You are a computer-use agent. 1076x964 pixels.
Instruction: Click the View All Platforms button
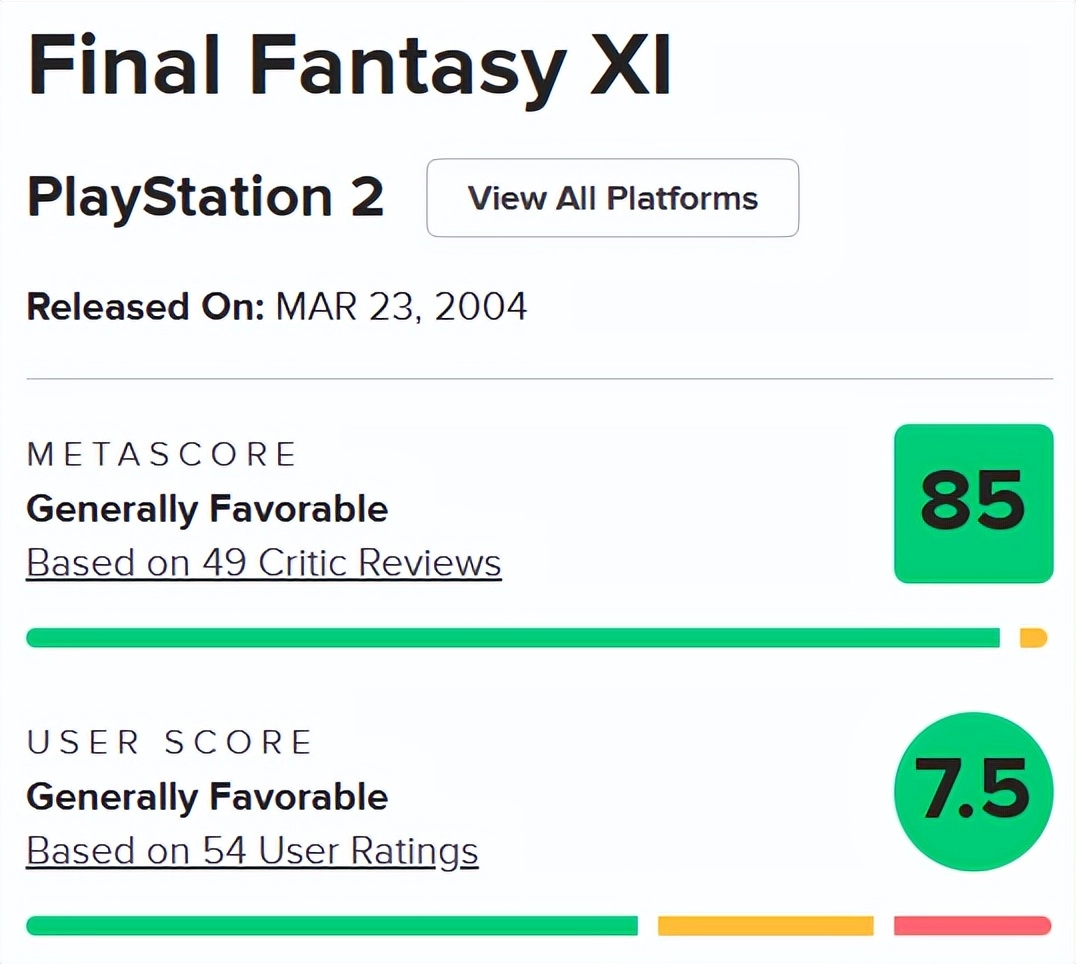click(x=612, y=198)
